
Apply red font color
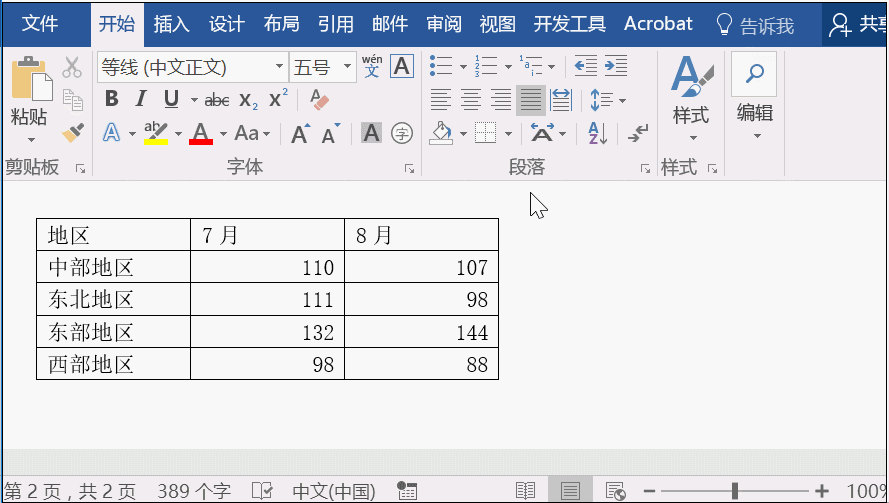click(x=201, y=134)
